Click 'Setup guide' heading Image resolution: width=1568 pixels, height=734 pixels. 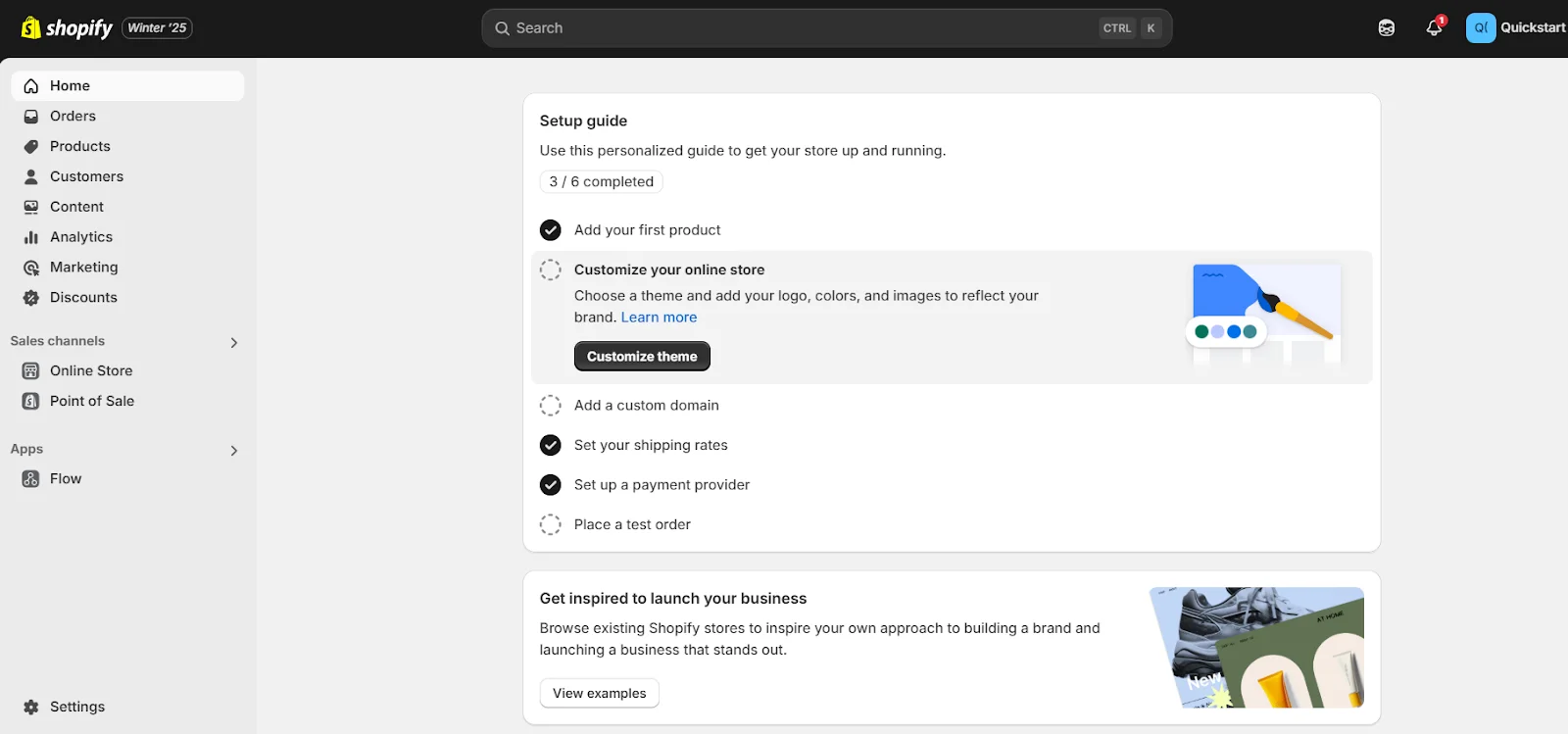point(583,122)
